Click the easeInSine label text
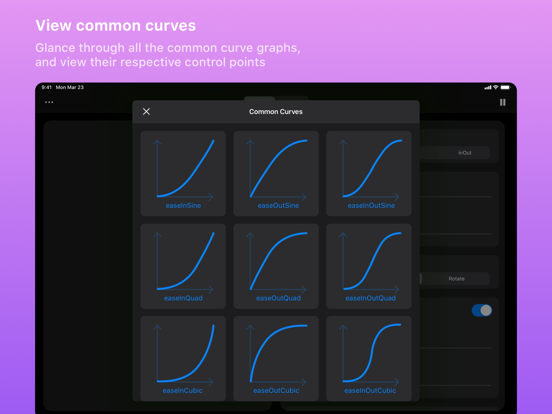552x414 pixels. (x=183, y=206)
